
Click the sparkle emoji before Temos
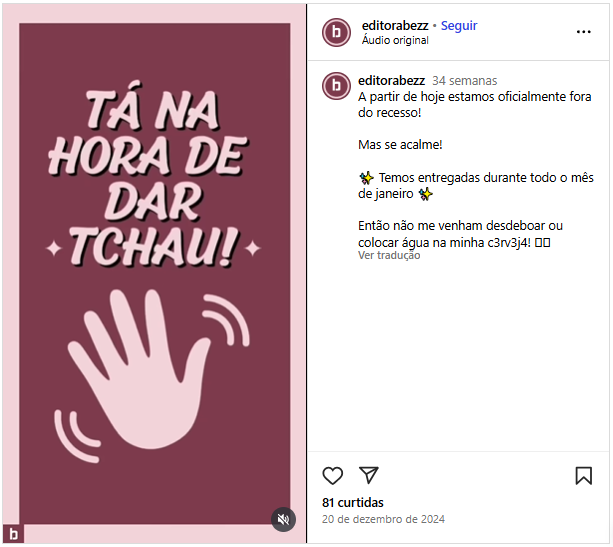click(366, 178)
